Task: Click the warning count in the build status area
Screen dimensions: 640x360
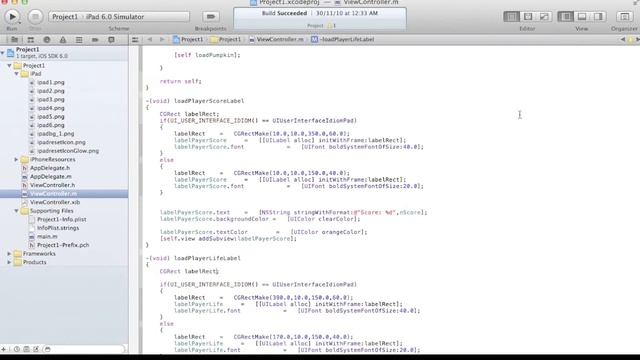Action: point(331,26)
